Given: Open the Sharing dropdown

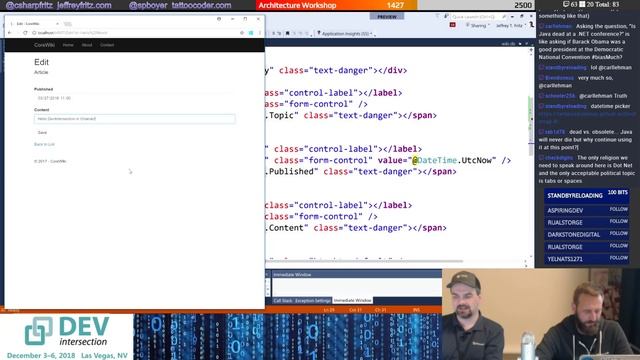Looking at the screenshot, I should 478,26.
